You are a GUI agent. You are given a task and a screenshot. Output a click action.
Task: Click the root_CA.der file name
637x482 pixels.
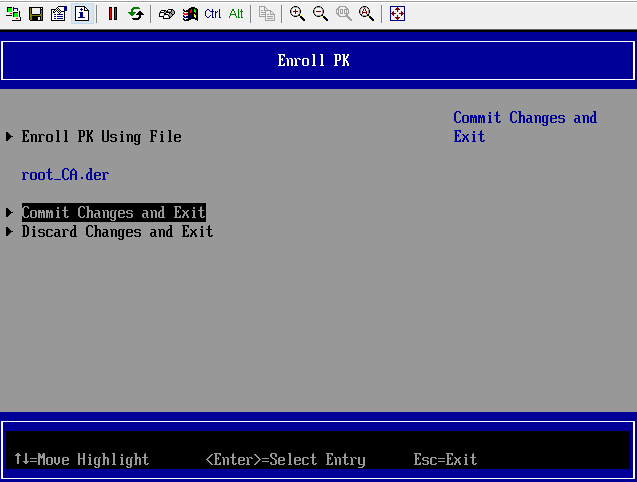coord(65,175)
